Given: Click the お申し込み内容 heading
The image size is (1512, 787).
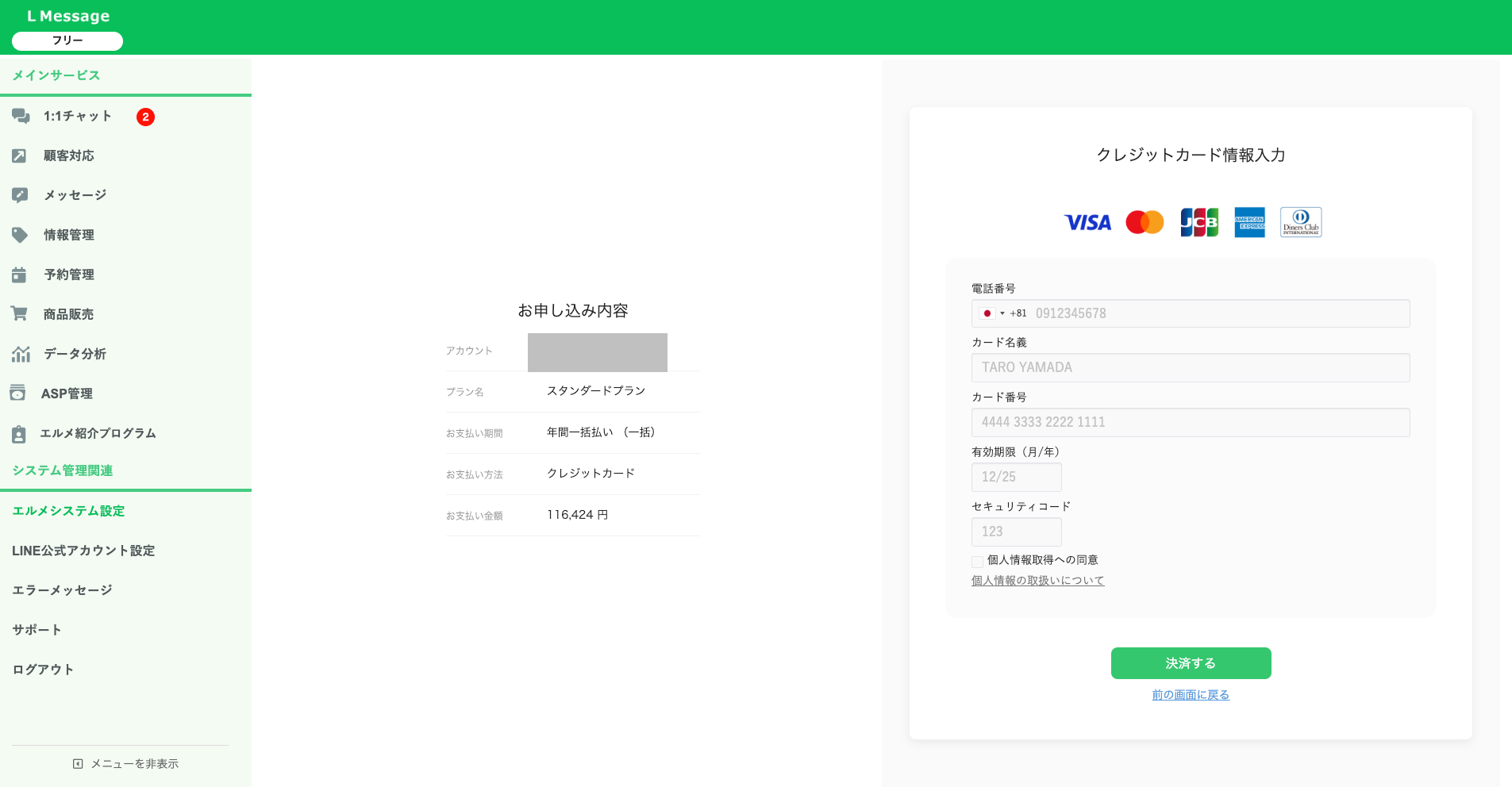Looking at the screenshot, I should (x=573, y=310).
